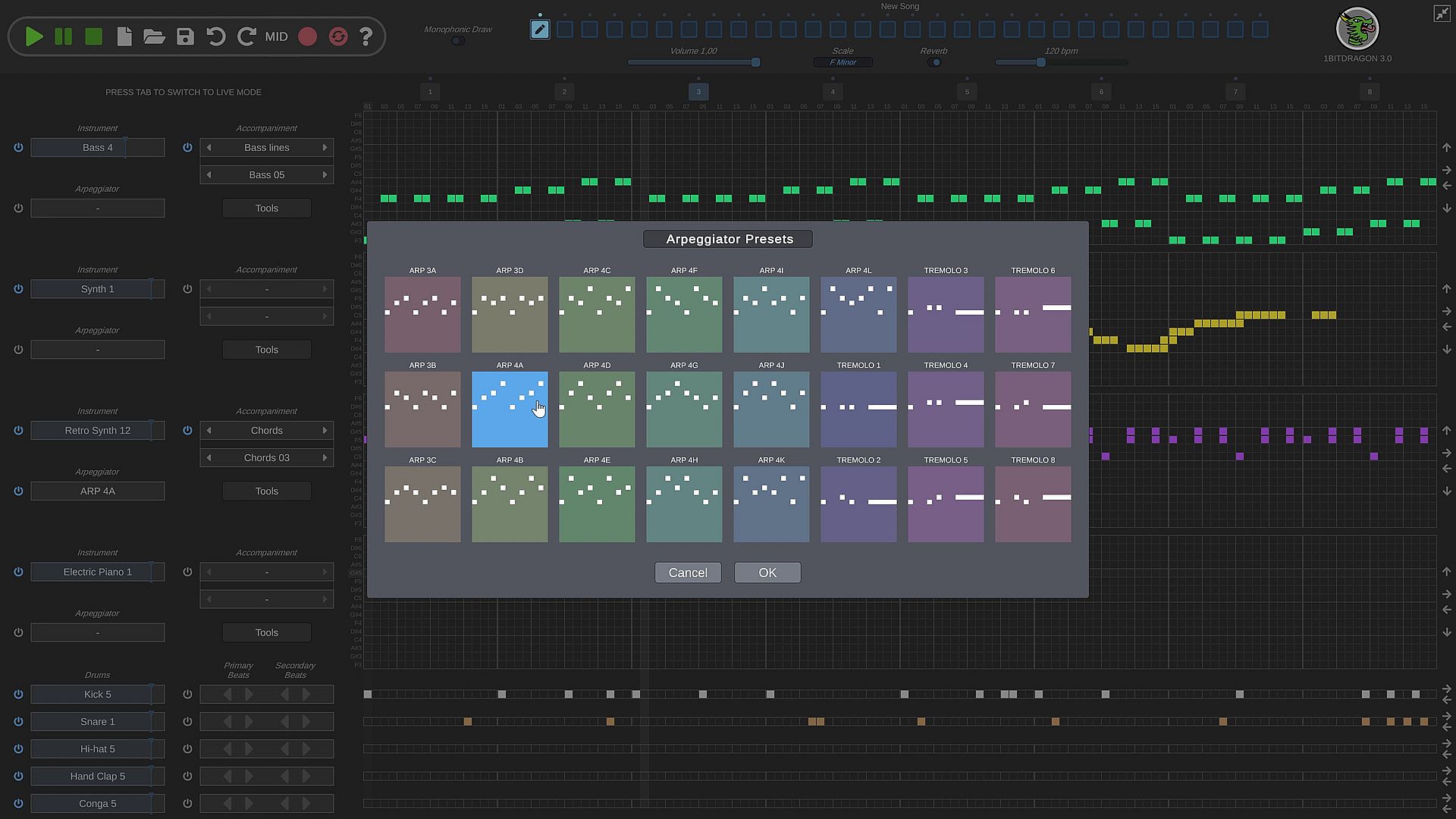1456x819 pixels.
Task: Confirm with the OK button
Action: pos(767,573)
